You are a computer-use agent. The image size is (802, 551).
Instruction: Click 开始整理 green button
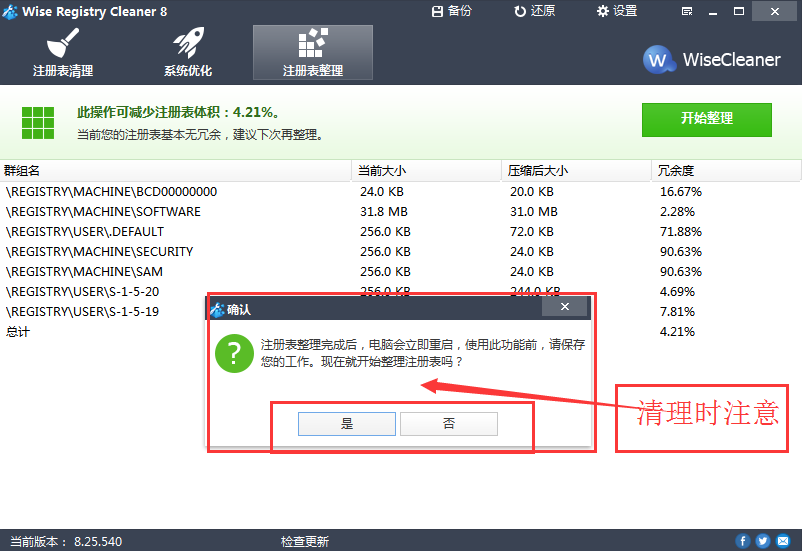click(x=706, y=120)
